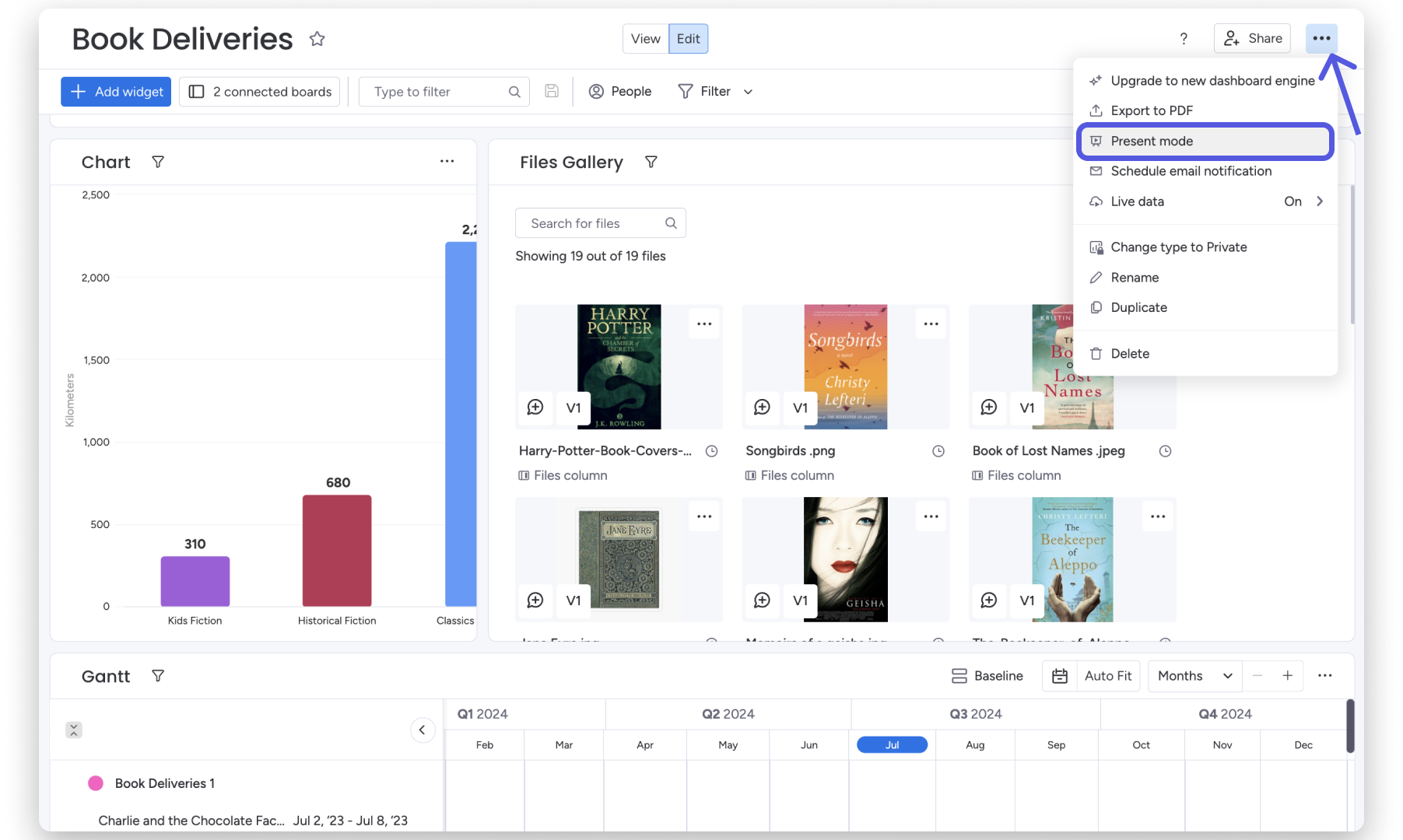The width and height of the screenshot is (1403, 840).
Task: Open the three-dot dashboard options menu
Action: [x=1321, y=38]
